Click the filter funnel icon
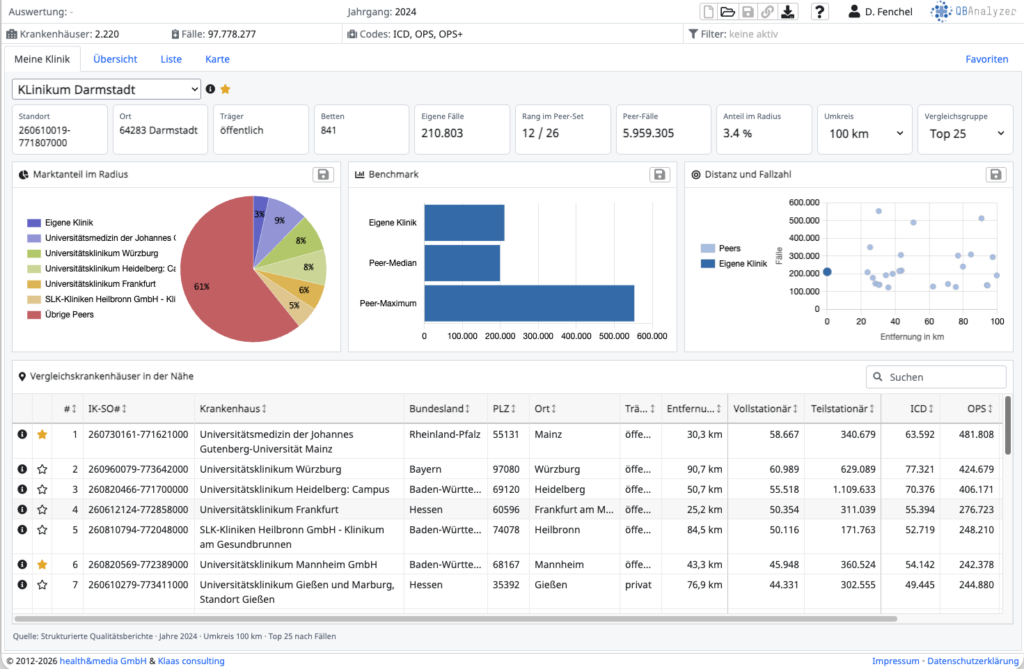The image size is (1024, 669). (693, 34)
